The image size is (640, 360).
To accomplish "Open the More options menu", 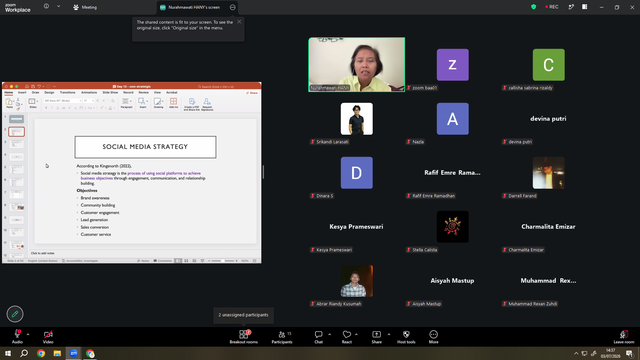I will click(x=433, y=336).
